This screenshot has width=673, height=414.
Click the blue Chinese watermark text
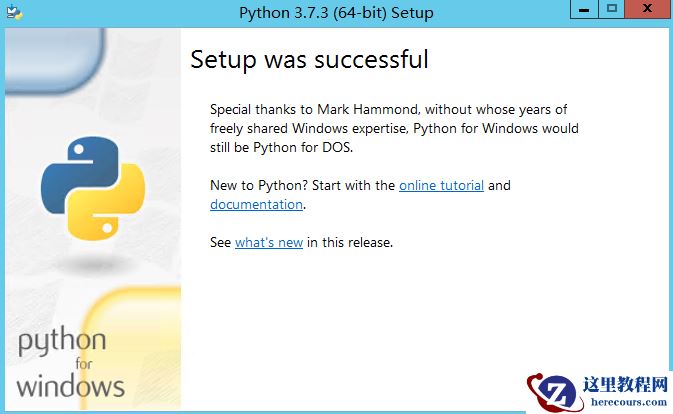629,383
